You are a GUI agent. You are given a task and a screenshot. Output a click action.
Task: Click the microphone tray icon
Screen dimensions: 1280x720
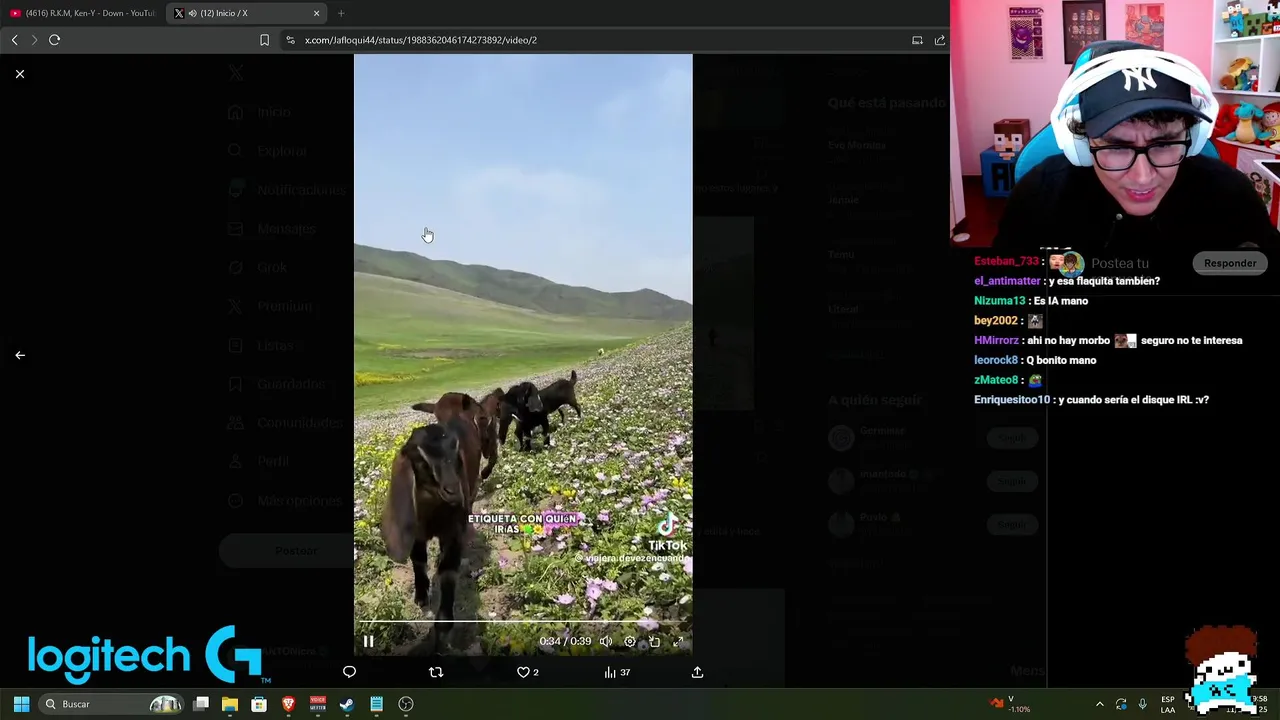tap(1142, 704)
